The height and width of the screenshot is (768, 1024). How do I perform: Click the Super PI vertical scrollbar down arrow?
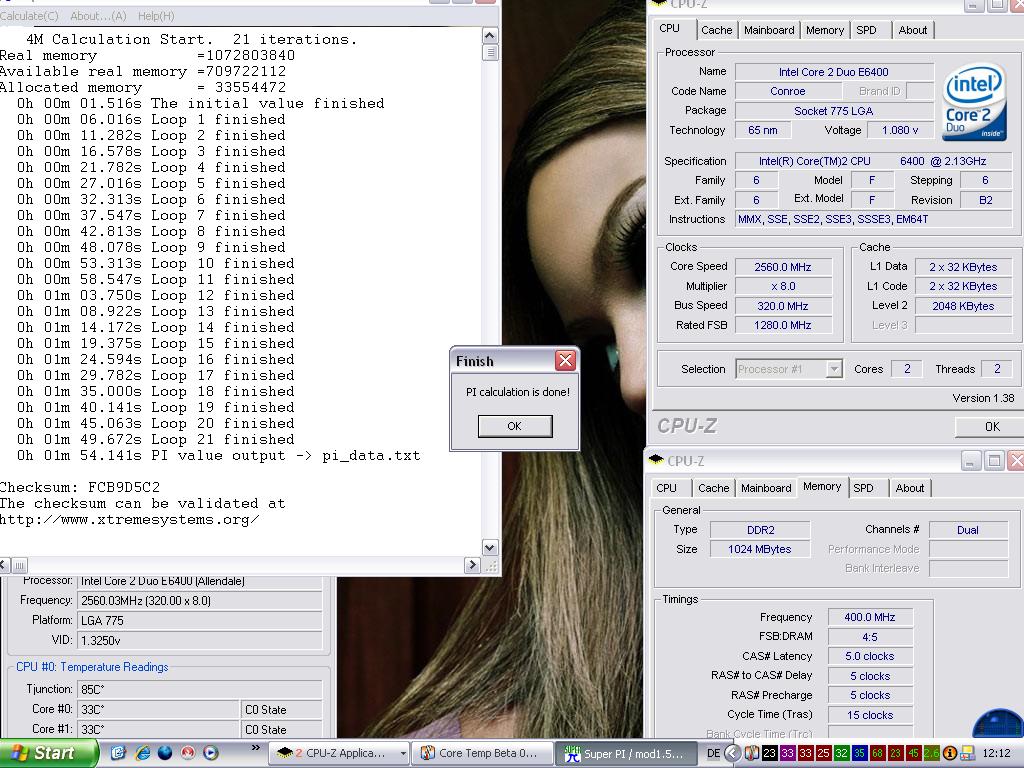click(x=490, y=547)
